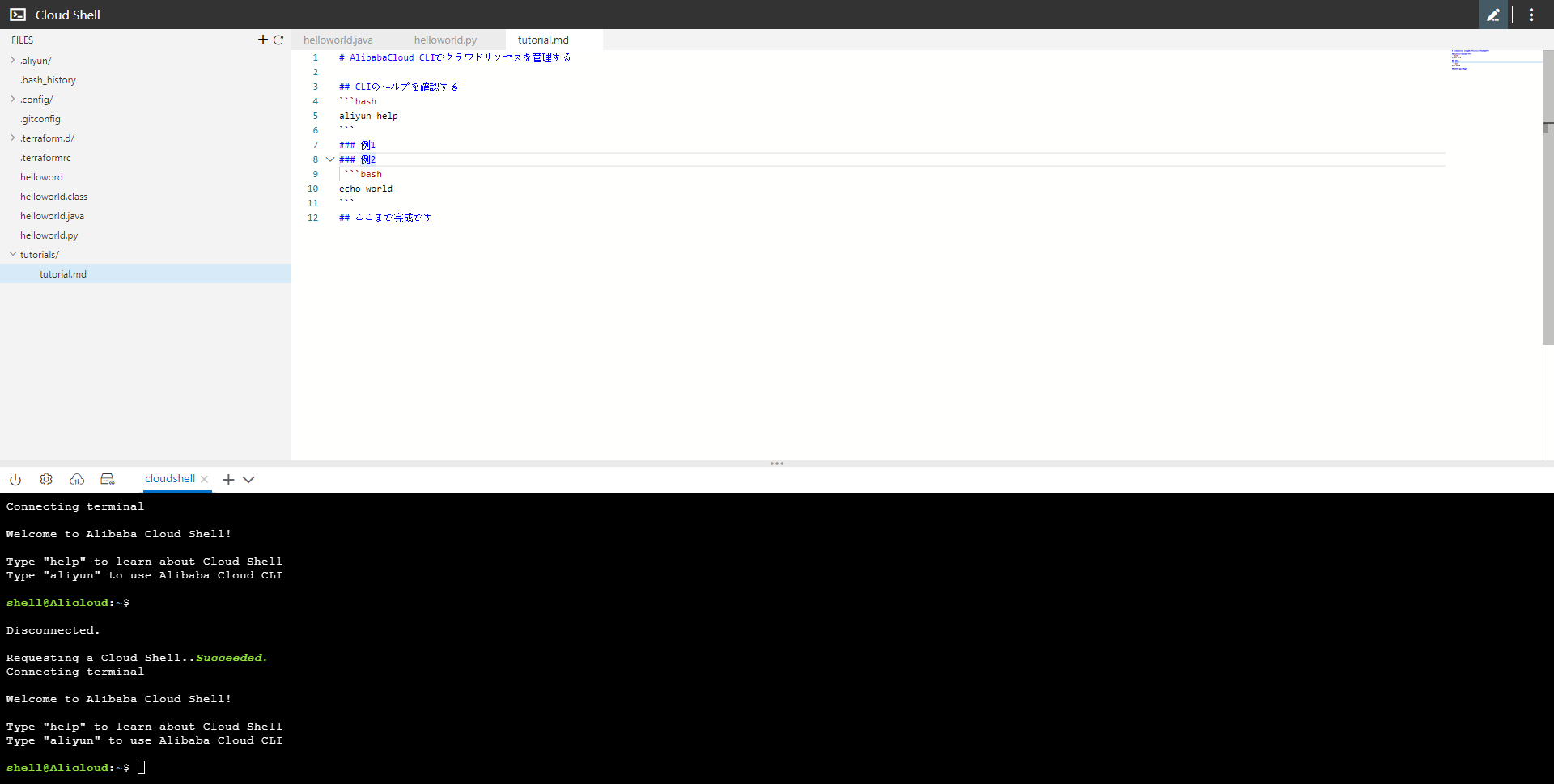The height and width of the screenshot is (784, 1554).
Task: Select the cloudshell terminal tab
Action: pos(170,478)
